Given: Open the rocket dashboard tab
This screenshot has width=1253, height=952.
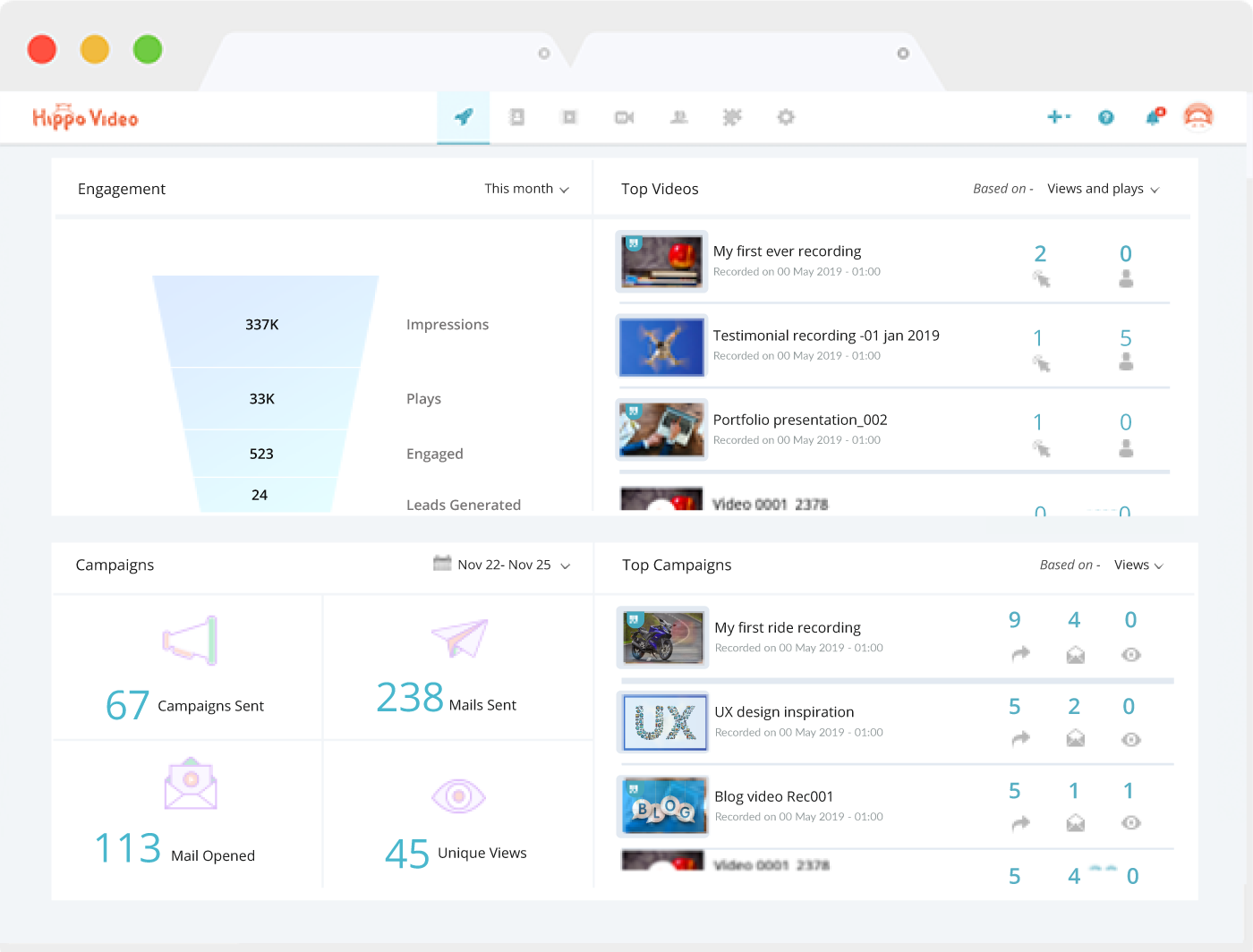Looking at the screenshot, I should (463, 117).
